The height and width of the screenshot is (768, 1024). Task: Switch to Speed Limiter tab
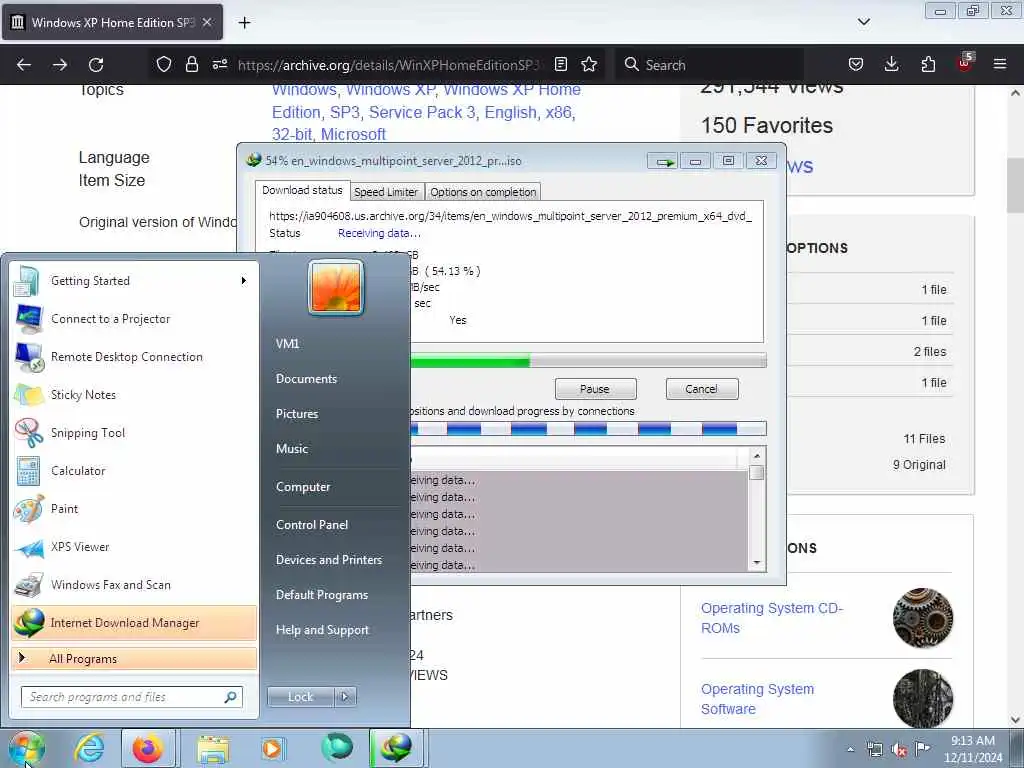386,192
